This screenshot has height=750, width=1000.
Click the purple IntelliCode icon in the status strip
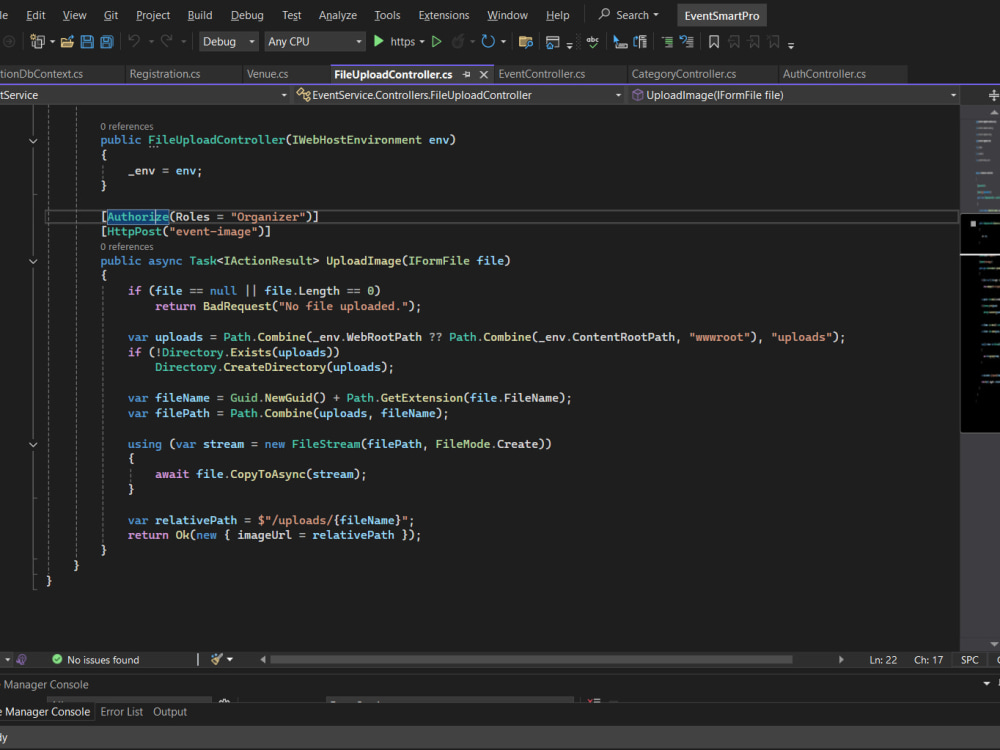(22, 659)
